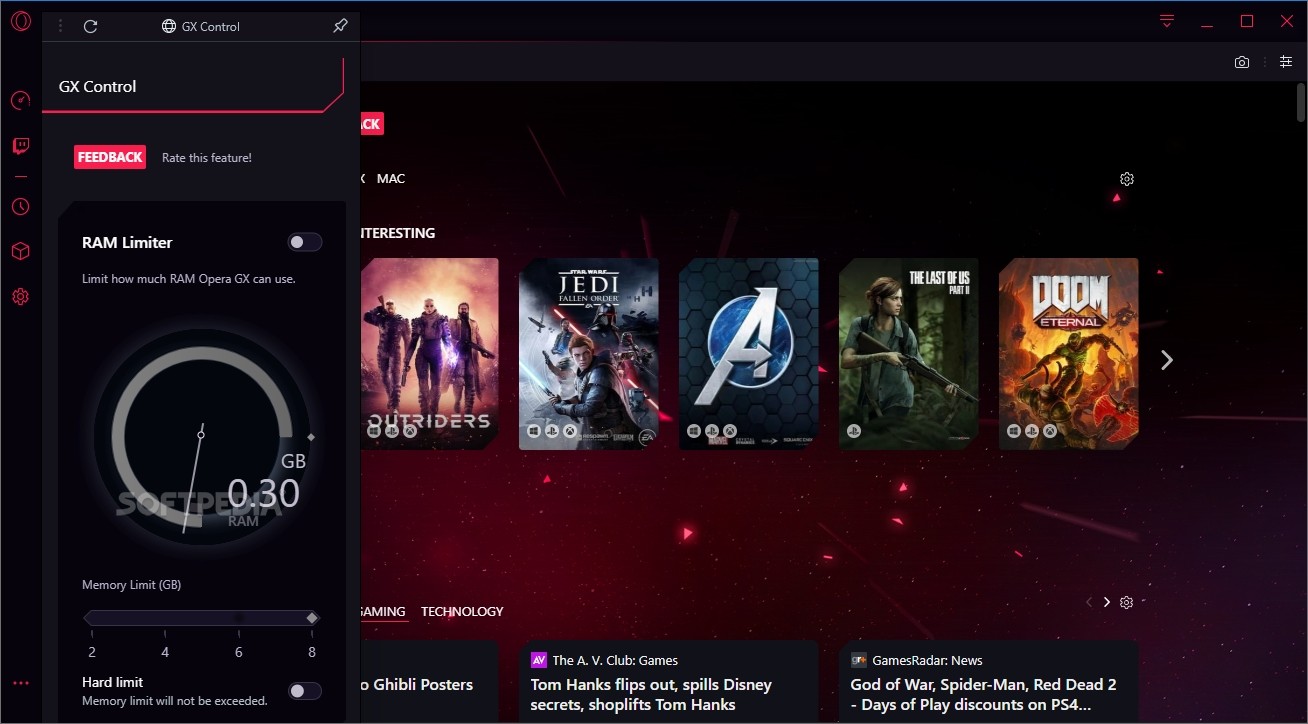The width and height of the screenshot is (1308, 724).
Task: Open The Last of Us Part II cover
Action: coord(909,354)
